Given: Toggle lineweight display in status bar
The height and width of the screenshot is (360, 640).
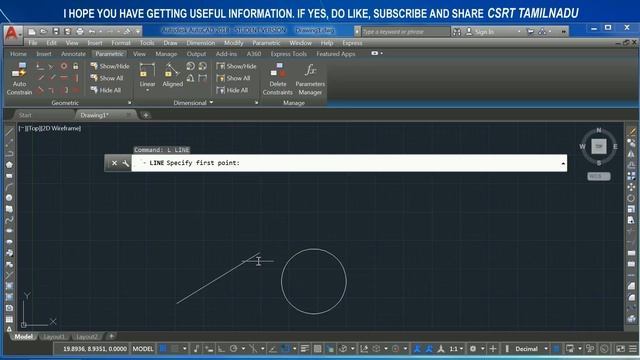Looking at the screenshot, I should [305, 349].
